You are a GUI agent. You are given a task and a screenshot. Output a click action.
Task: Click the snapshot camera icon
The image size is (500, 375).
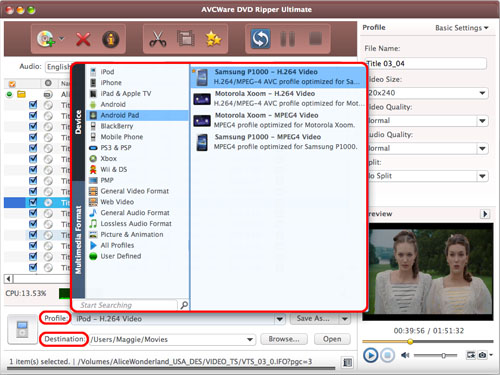click(482, 355)
